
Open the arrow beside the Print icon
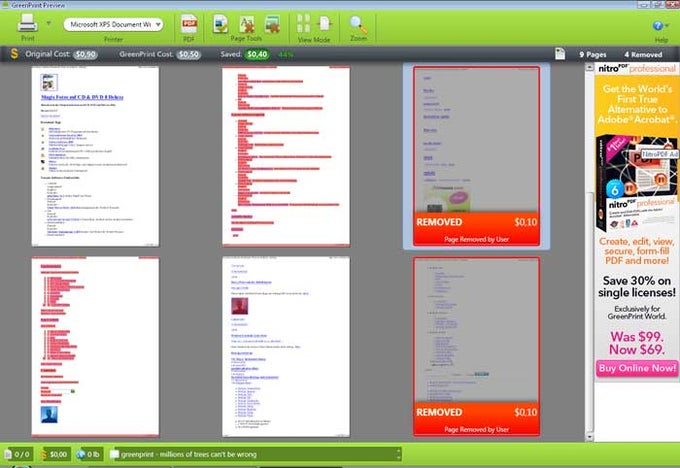click(x=49, y=23)
